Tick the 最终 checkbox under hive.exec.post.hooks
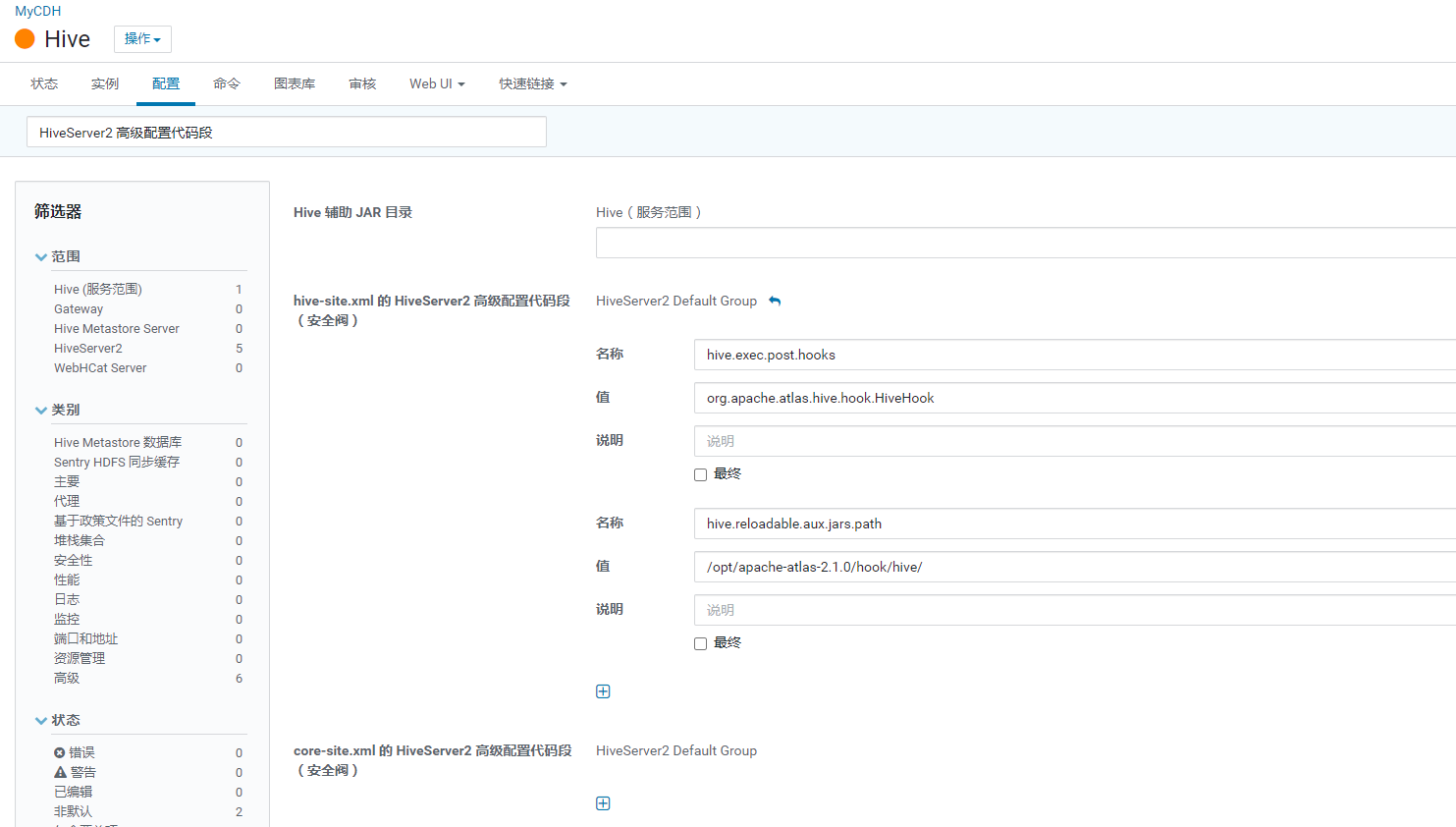This screenshot has height=827, width=1456. (x=700, y=474)
